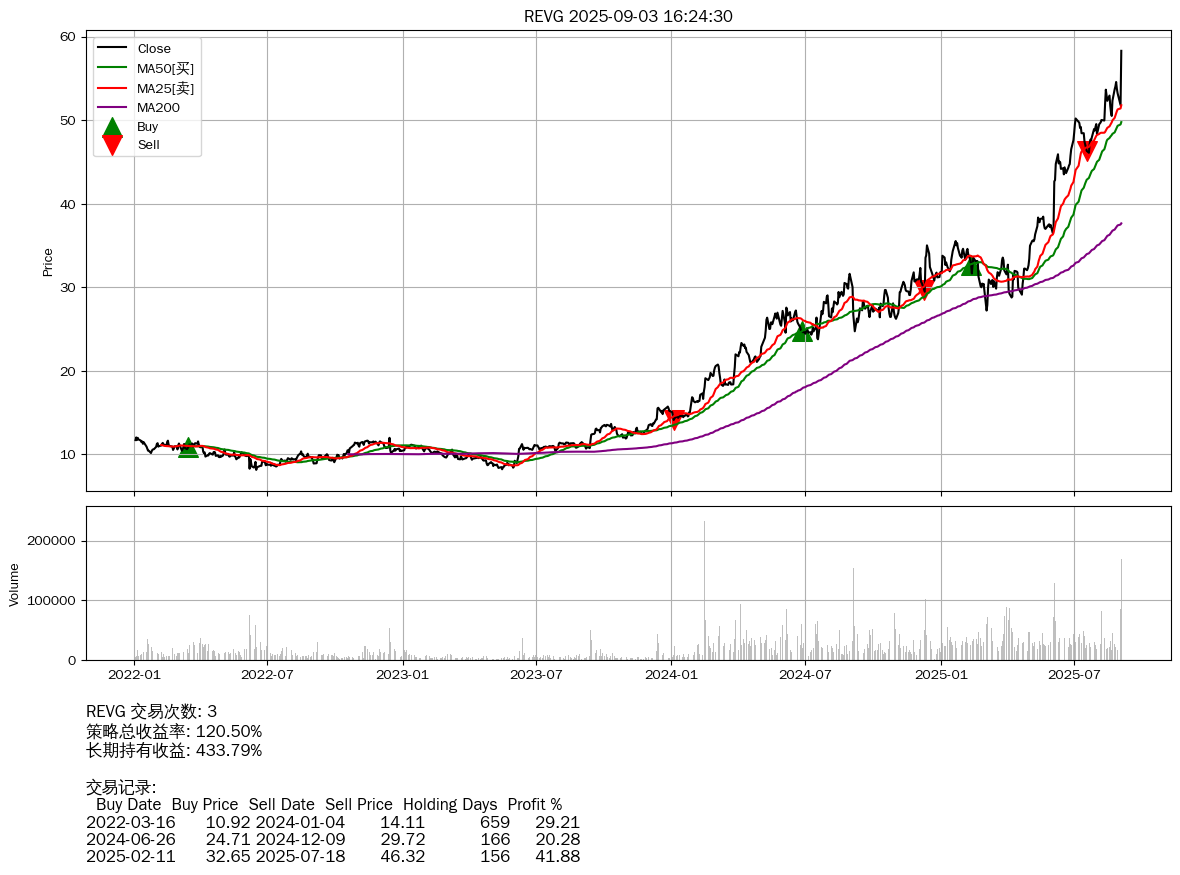This screenshot has width=1180, height=875.
Task: Select the buy marker near March 2022
Action: click(x=188, y=448)
